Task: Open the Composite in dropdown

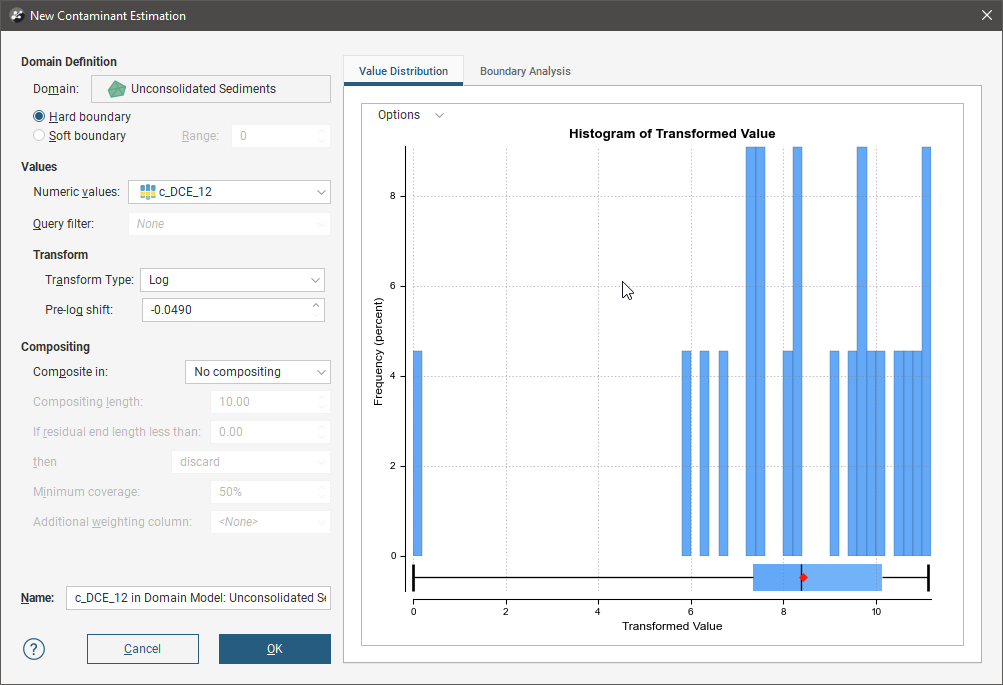Action: [x=320, y=372]
